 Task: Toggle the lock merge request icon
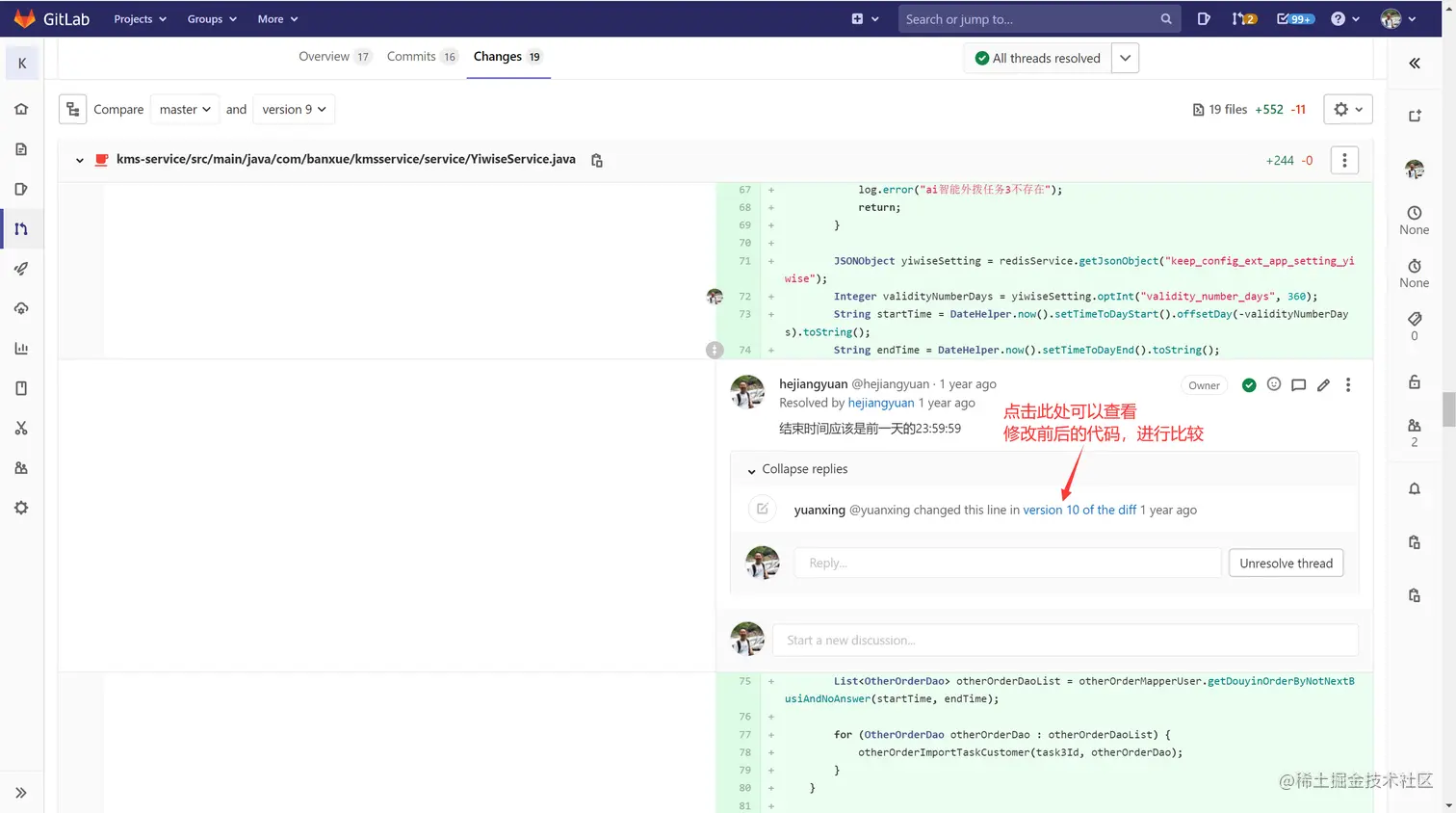[x=1415, y=382]
